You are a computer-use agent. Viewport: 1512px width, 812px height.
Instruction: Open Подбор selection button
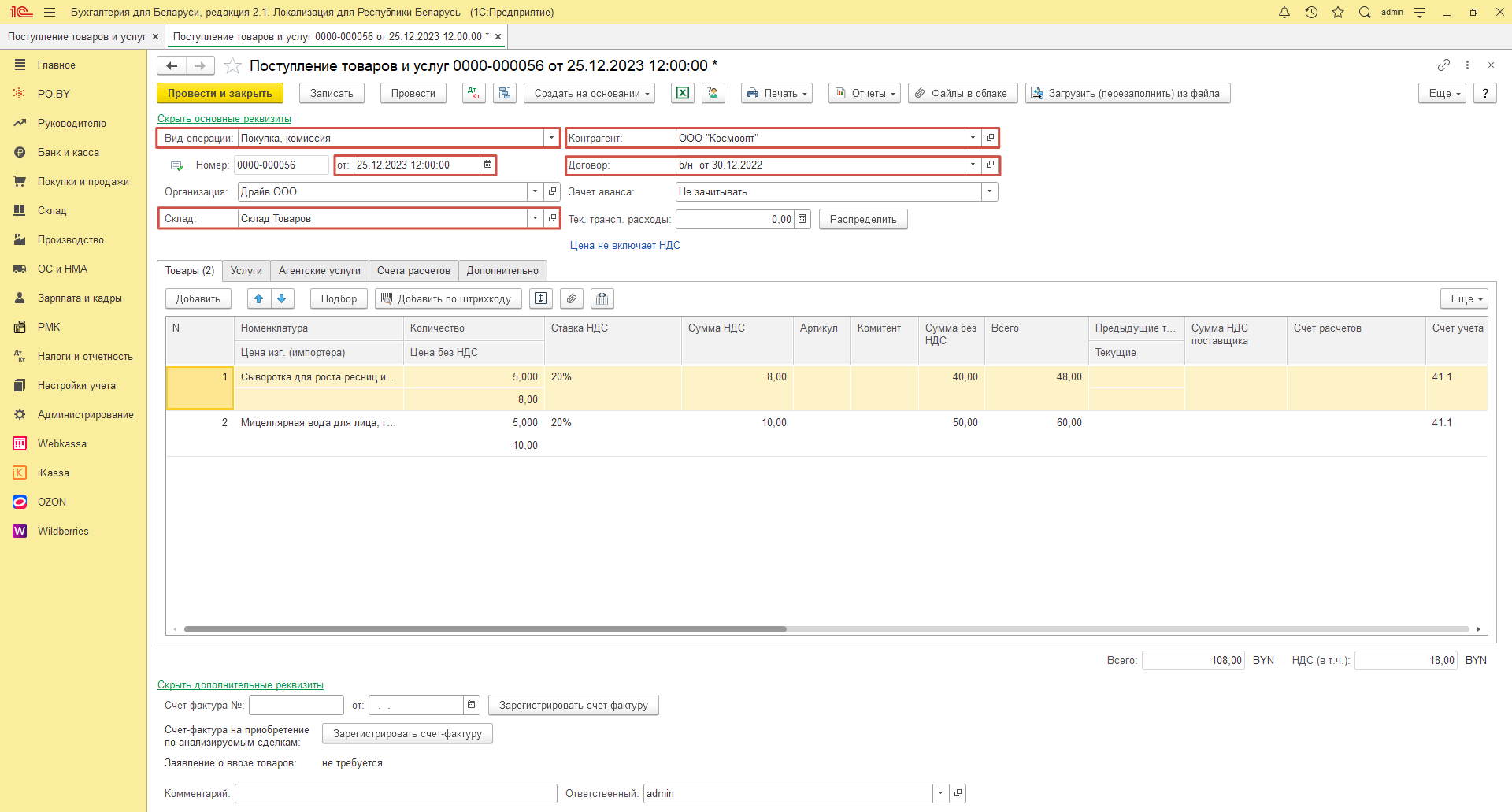pos(339,298)
